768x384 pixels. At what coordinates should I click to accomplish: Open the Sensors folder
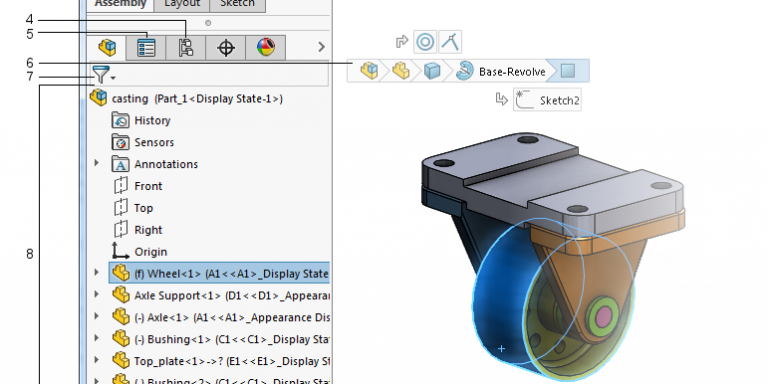(x=143, y=143)
